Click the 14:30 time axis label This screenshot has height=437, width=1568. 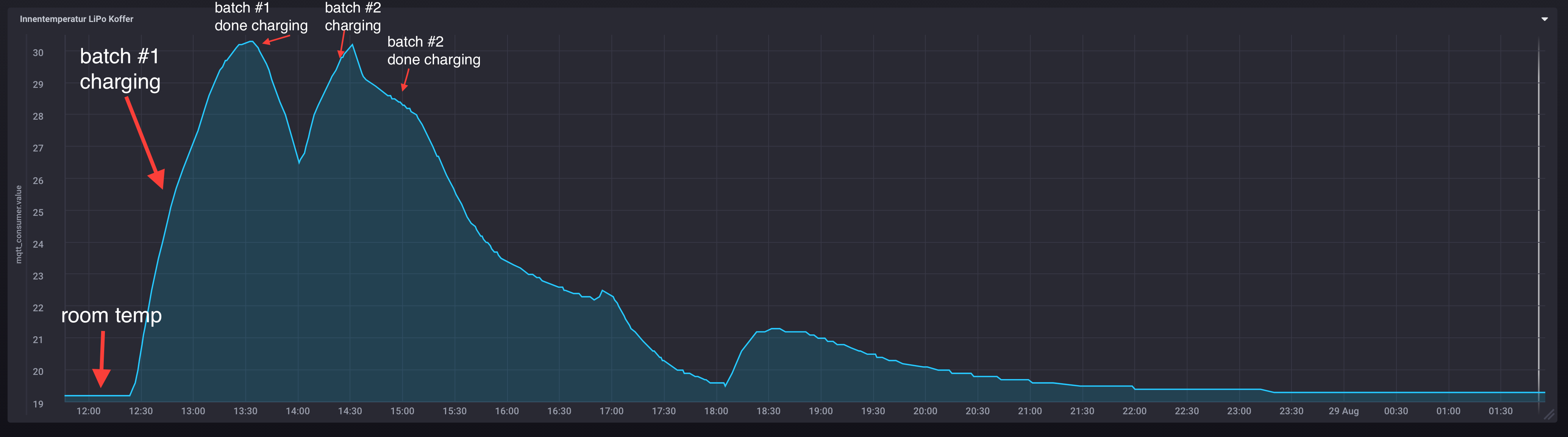point(350,411)
